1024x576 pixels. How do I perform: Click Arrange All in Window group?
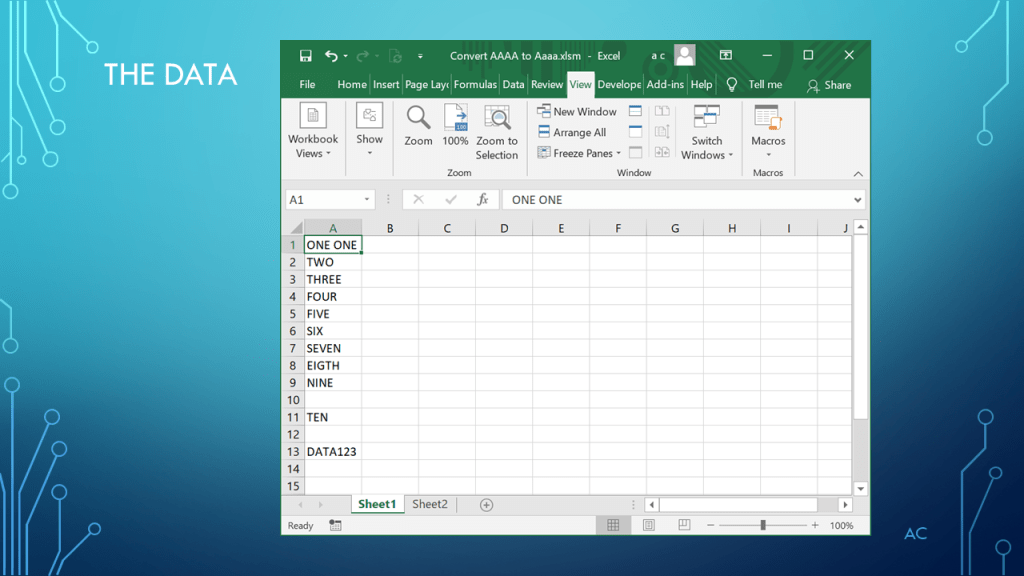pyautogui.click(x=572, y=132)
